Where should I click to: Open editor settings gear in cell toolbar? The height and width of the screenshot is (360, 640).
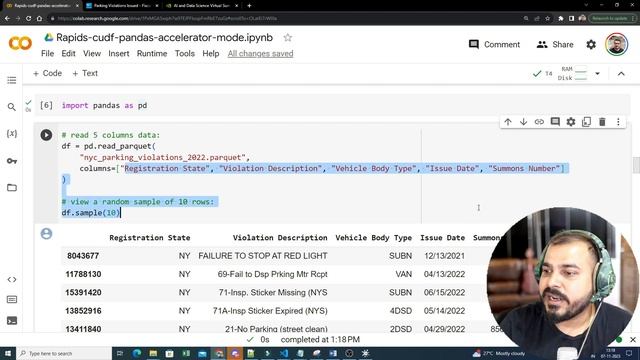tap(571, 122)
